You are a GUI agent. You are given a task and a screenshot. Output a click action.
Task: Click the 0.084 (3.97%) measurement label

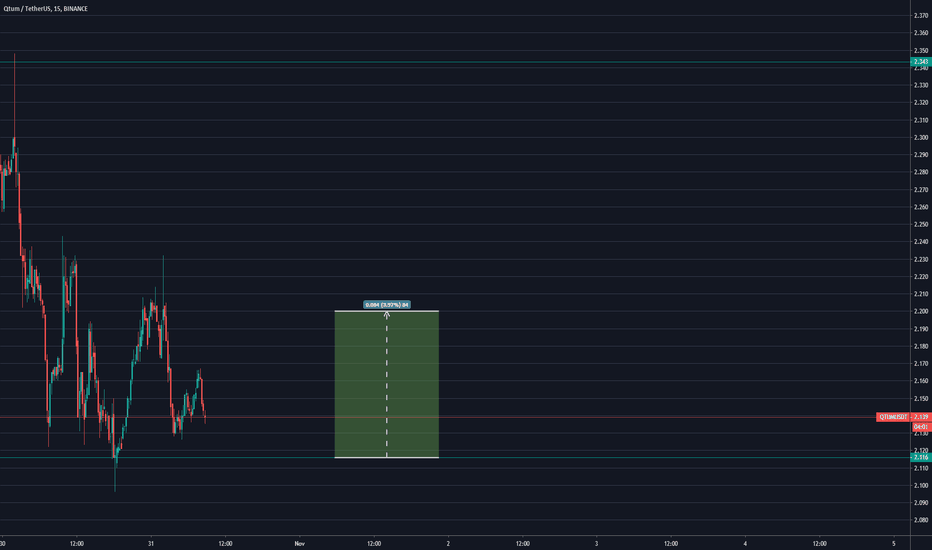point(387,304)
